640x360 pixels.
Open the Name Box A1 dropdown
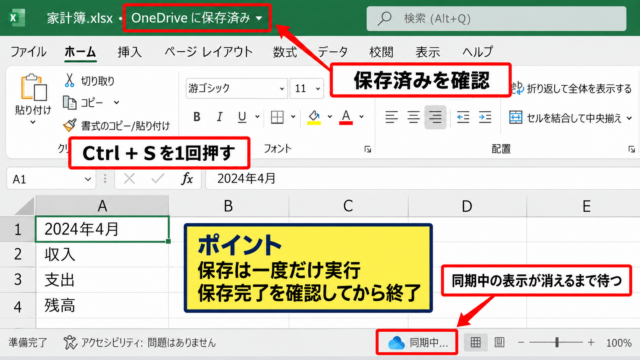[x=88, y=179]
